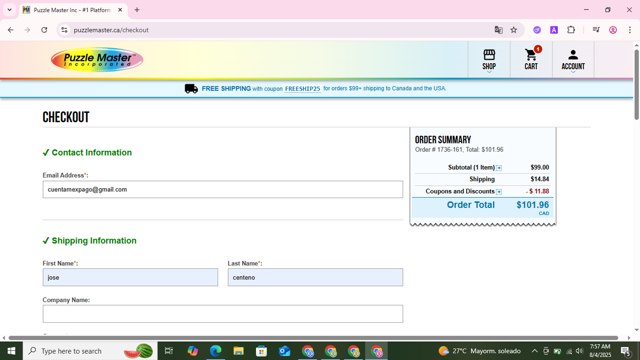
Task: Open the Windows Start menu
Action: [11, 351]
